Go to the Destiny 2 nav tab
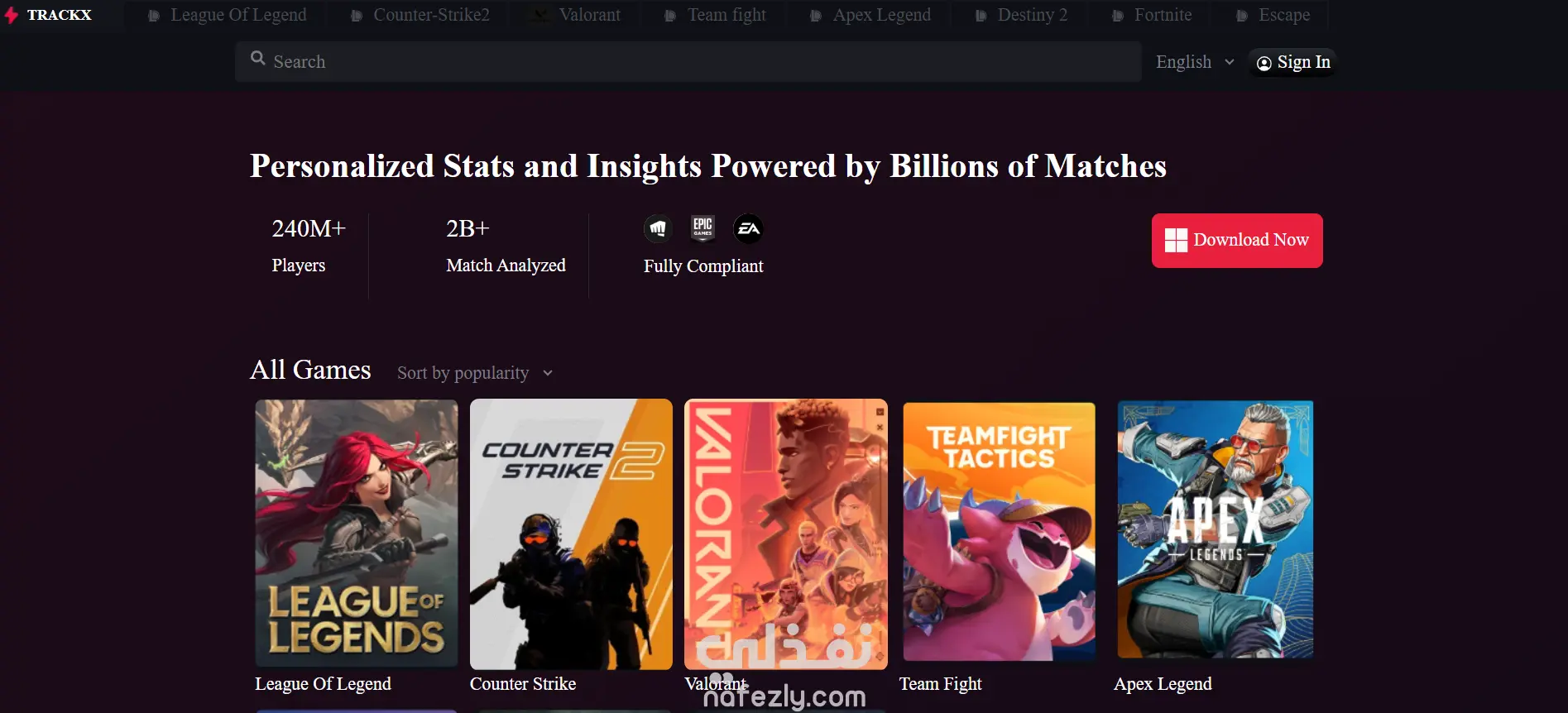This screenshot has height=713, width=1568. [x=1021, y=15]
